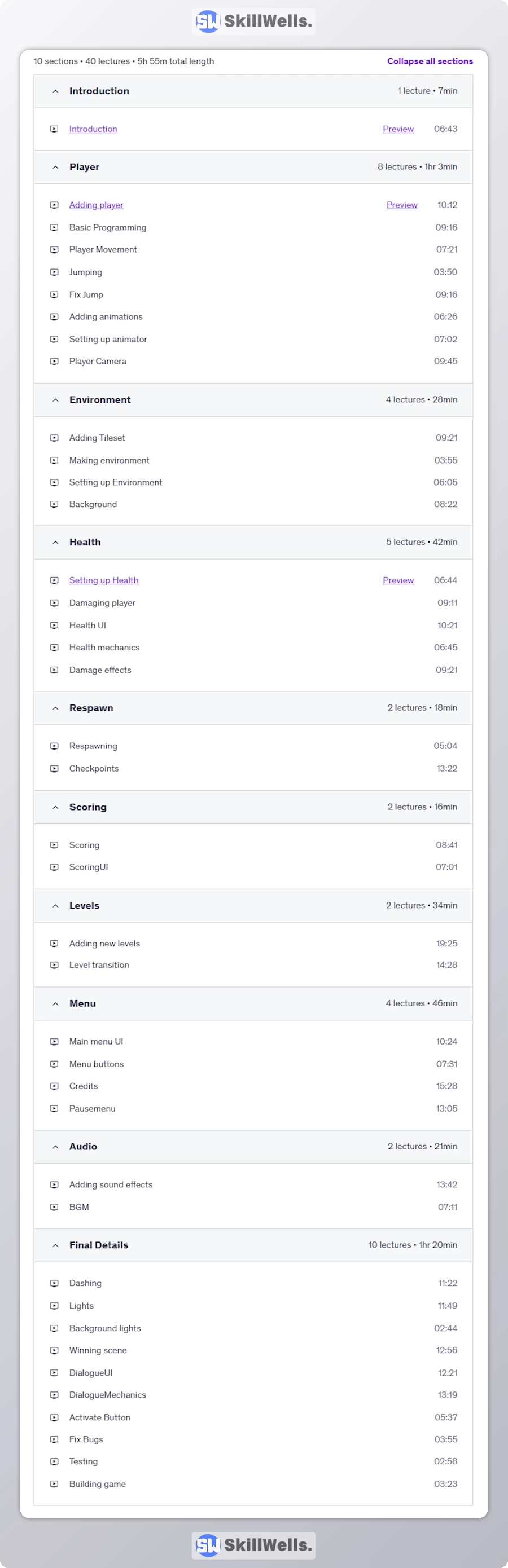Click the video icon beside Adding Tileset
The image size is (508, 1568).
(54, 438)
